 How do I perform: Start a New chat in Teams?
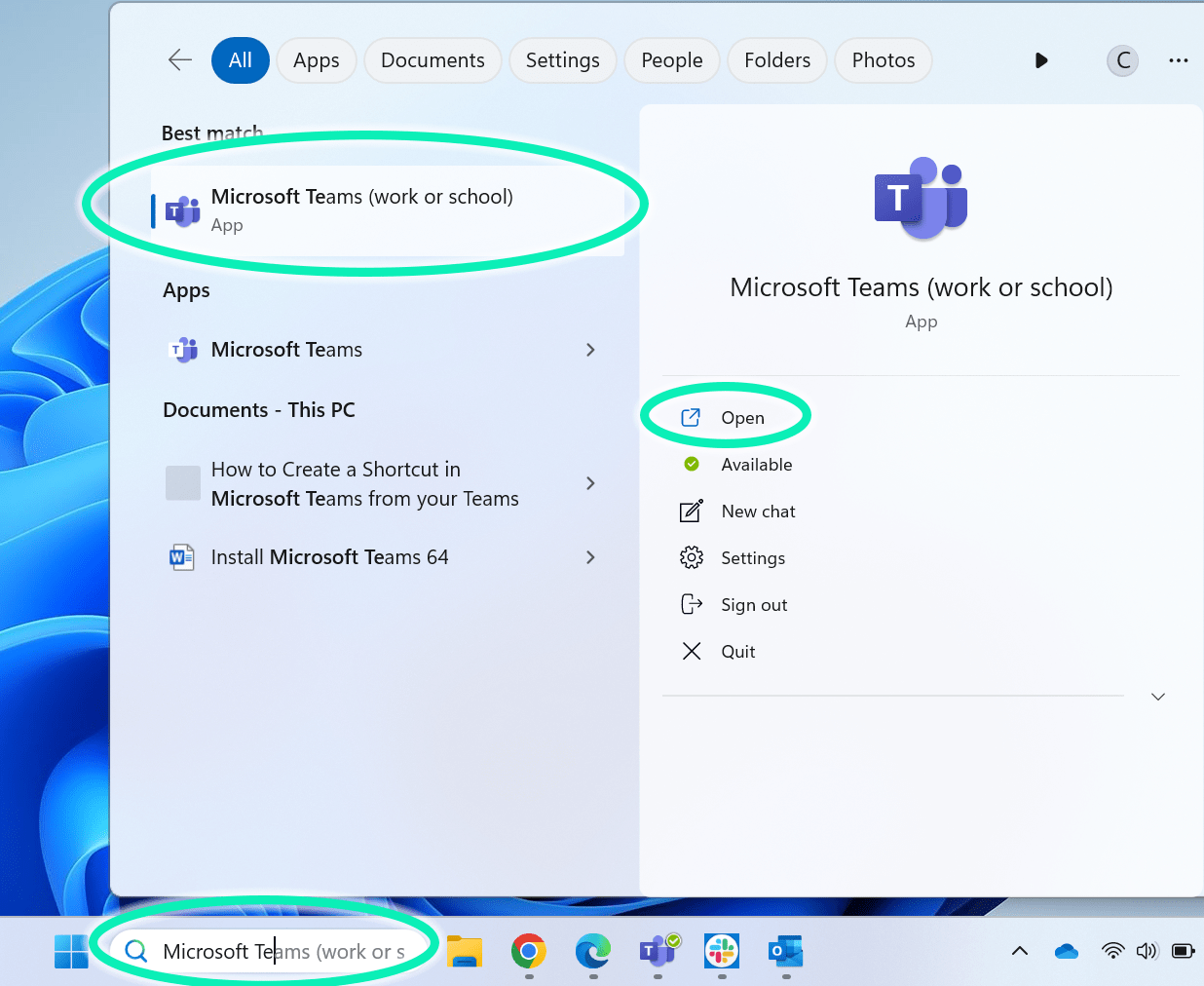tap(758, 511)
